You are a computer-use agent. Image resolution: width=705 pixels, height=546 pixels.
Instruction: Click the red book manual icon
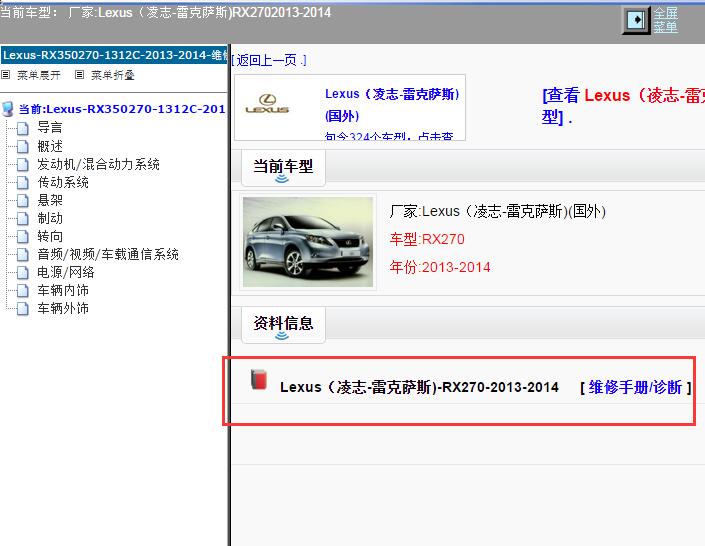(x=259, y=379)
